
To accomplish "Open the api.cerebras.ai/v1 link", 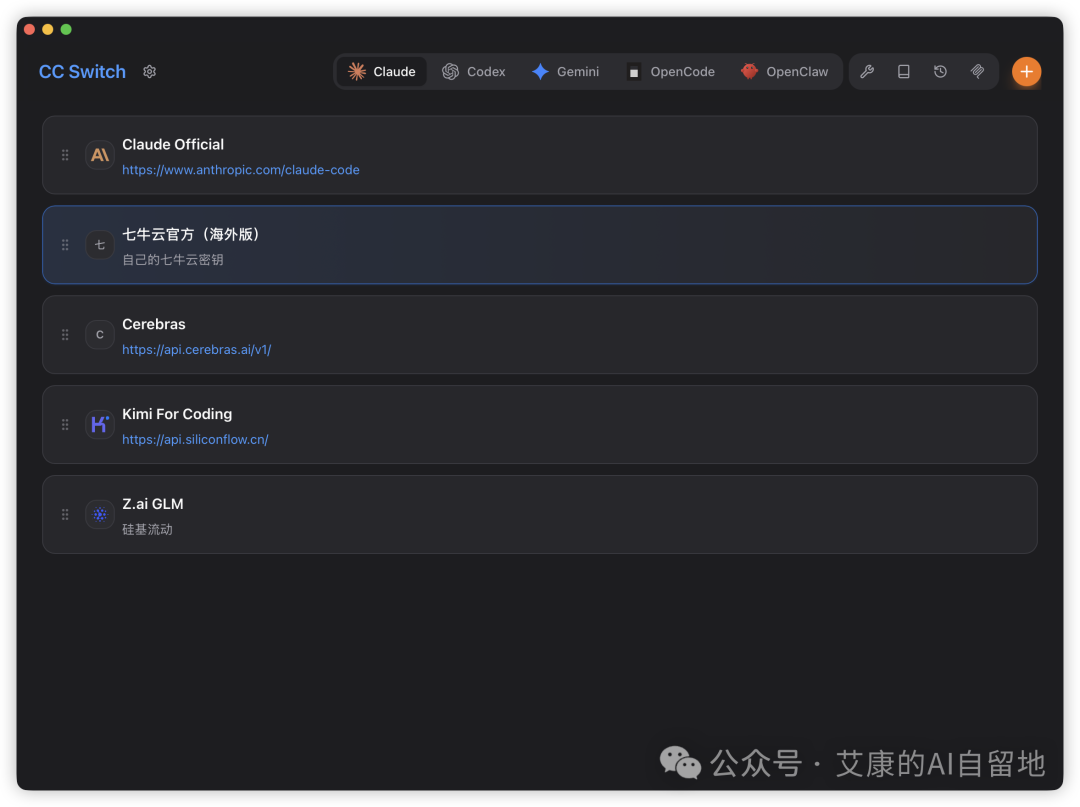I will point(197,350).
